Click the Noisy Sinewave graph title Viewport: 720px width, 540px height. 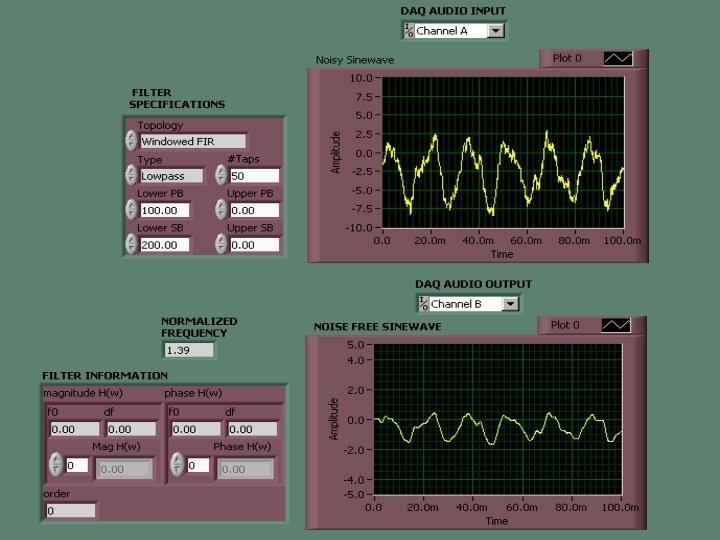354,60
